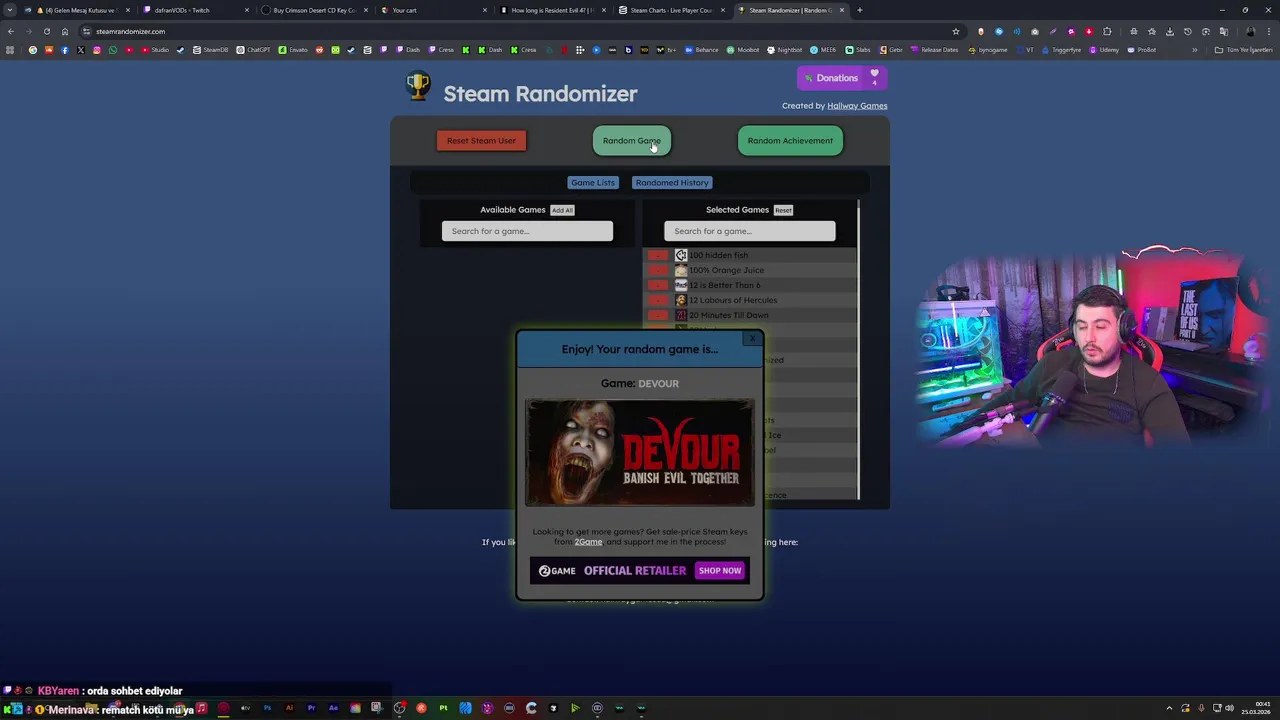
Task: Click the 100% Orange Juice game icon
Action: pos(681,270)
